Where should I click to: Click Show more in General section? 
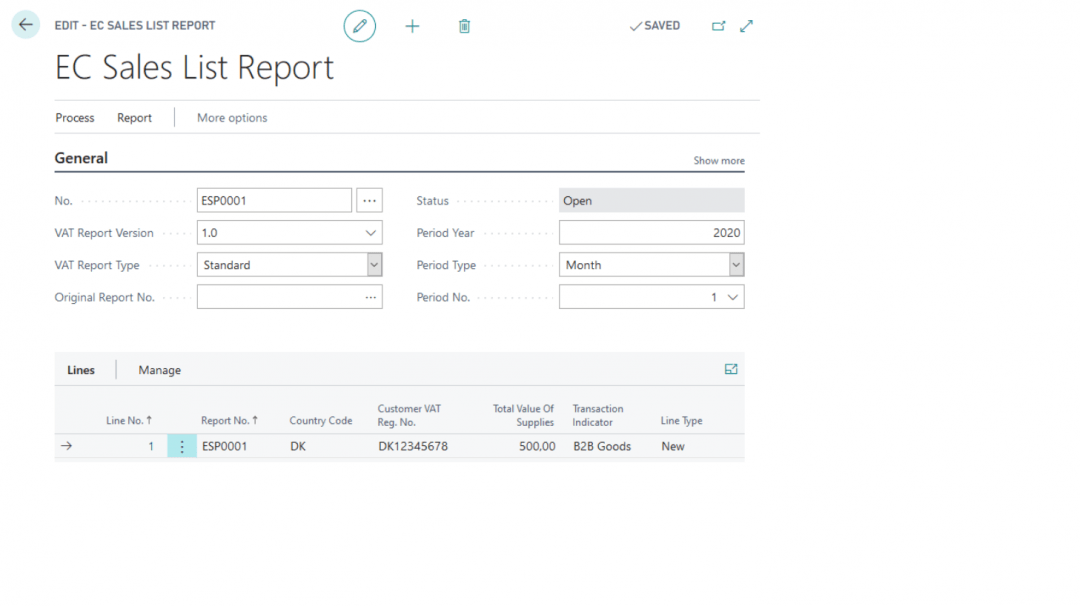(x=719, y=161)
